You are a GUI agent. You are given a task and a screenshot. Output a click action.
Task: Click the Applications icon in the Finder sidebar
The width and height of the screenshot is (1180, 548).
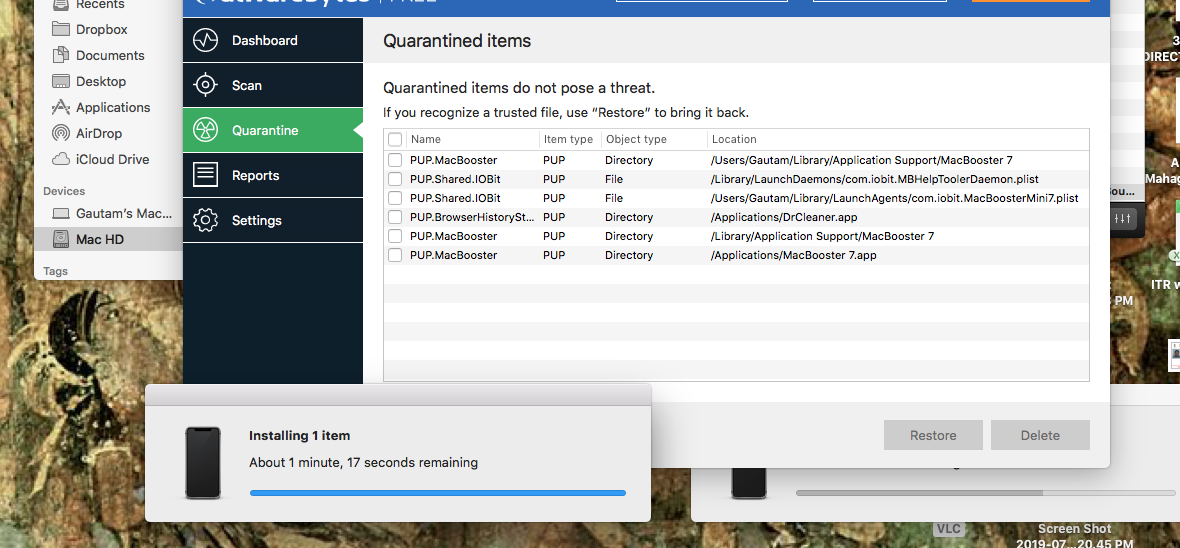pos(61,108)
